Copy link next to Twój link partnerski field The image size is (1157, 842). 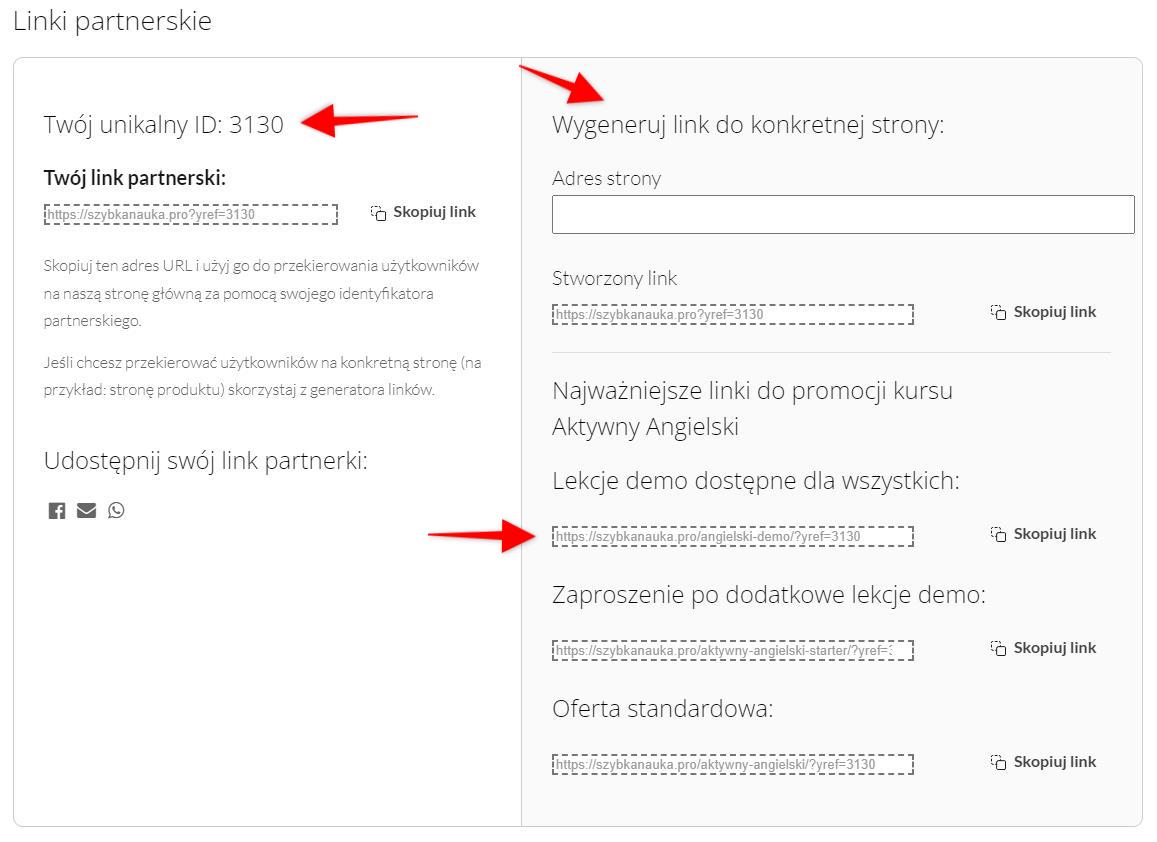423,212
